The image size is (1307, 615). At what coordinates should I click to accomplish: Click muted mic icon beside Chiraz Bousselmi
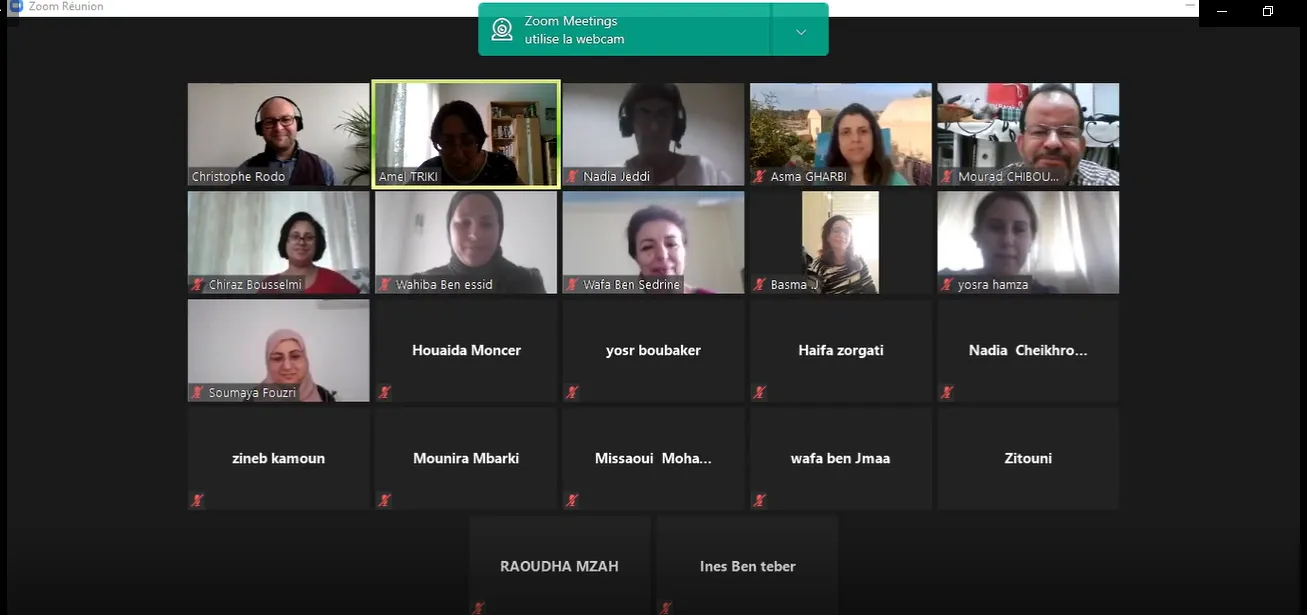click(197, 285)
